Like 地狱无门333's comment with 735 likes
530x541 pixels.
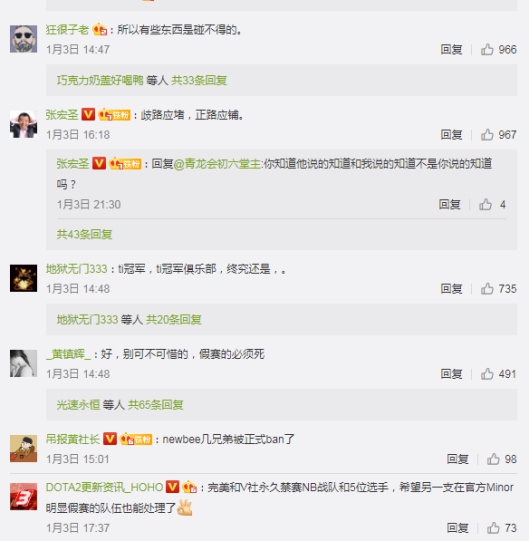(x=487, y=289)
